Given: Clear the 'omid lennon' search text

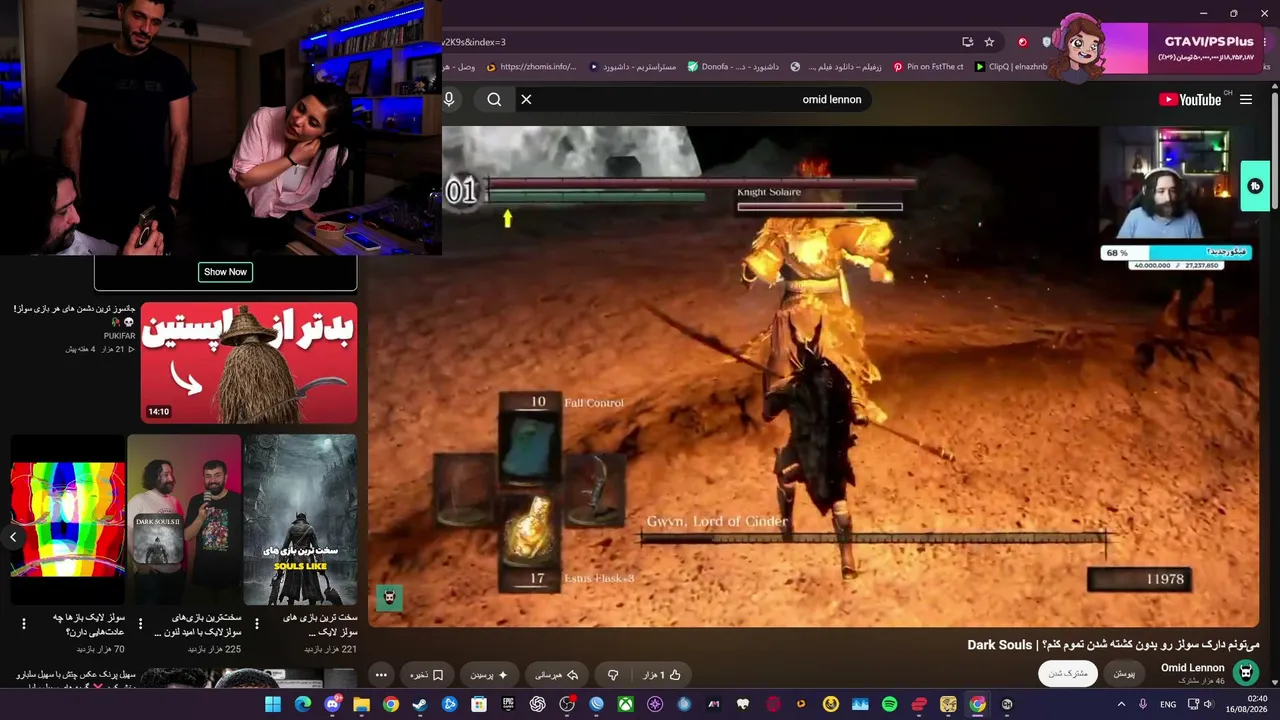Looking at the screenshot, I should (x=526, y=99).
